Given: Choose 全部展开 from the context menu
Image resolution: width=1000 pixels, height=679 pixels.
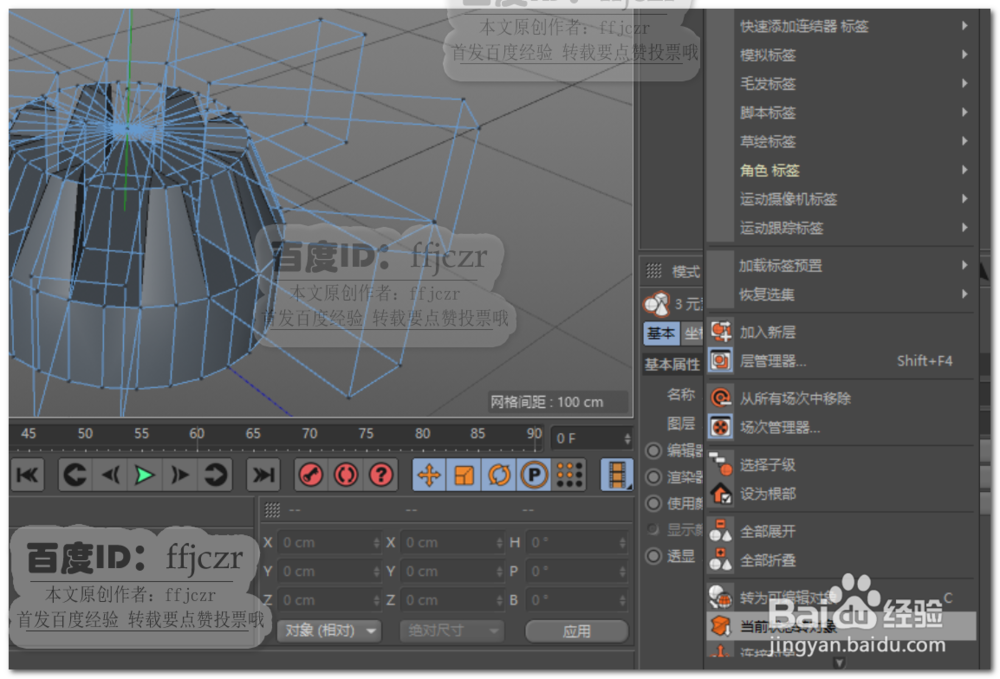Looking at the screenshot, I should click(x=842, y=530).
